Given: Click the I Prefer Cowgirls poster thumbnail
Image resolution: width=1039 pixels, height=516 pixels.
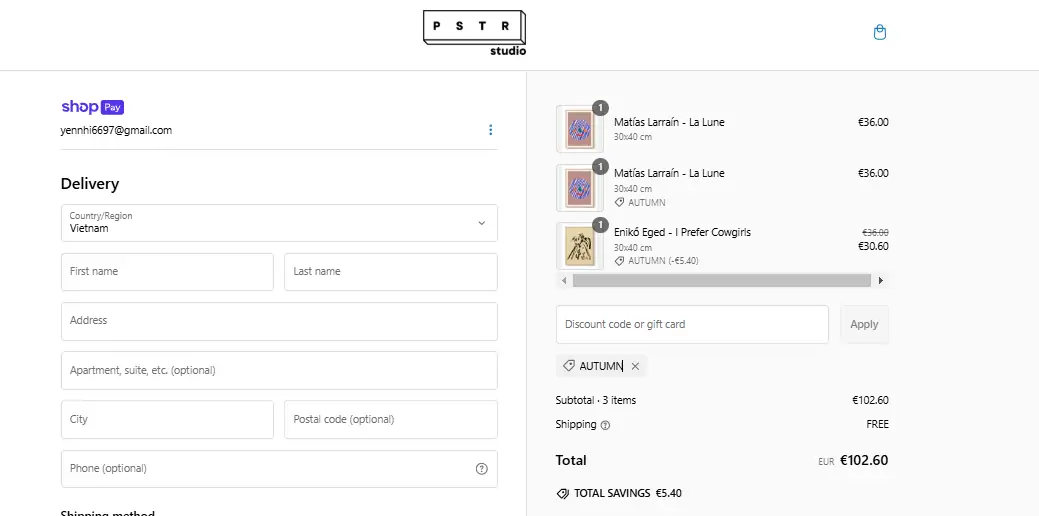Looking at the screenshot, I should pyautogui.click(x=579, y=245).
